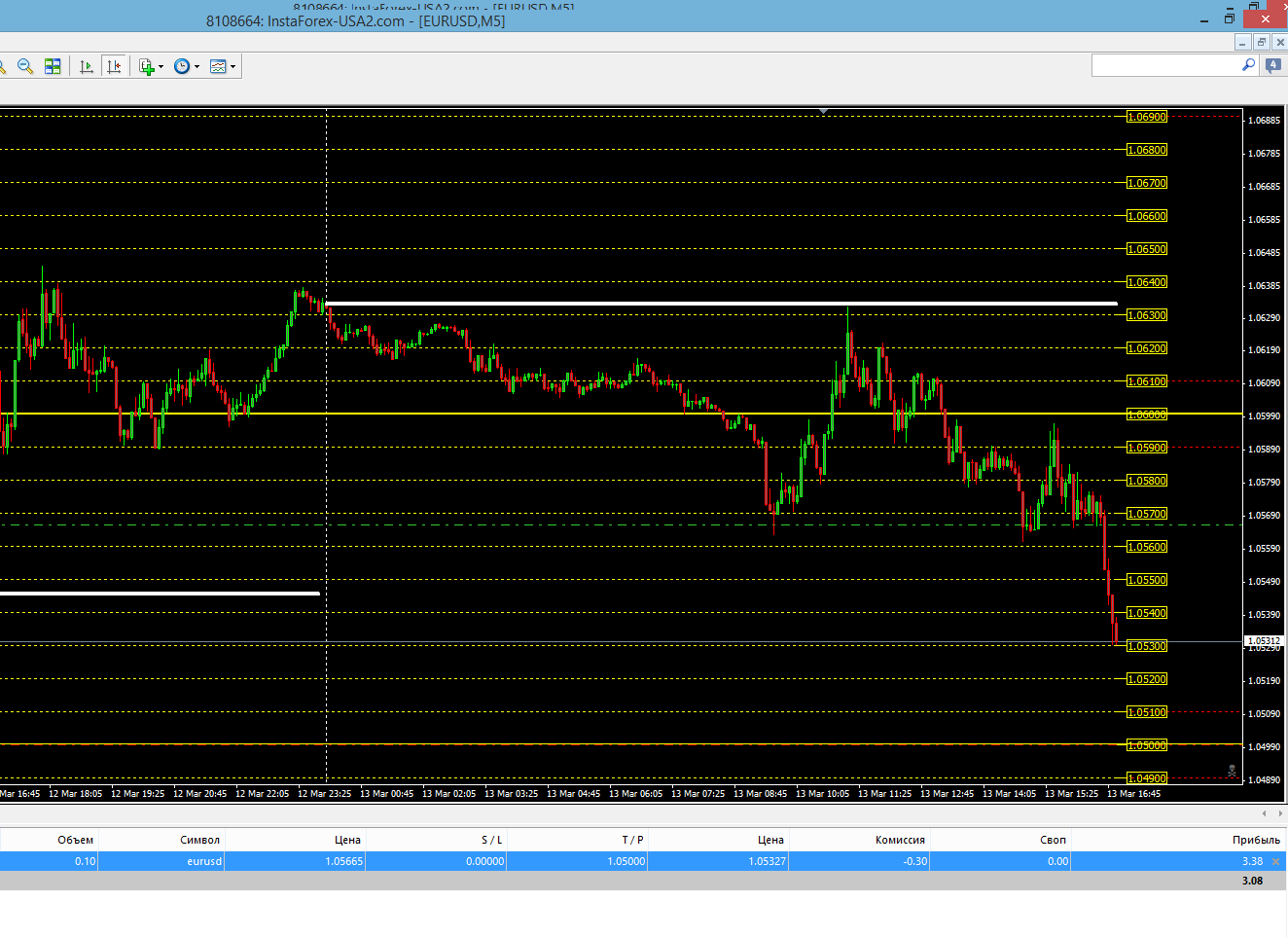Click the total balance 3.08

pos(1252,881)
